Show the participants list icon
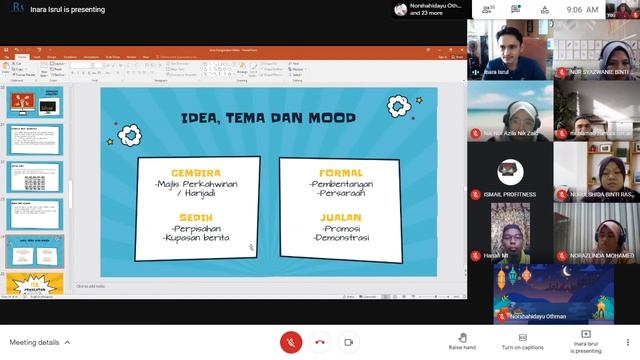640x360 pixels. (487, 9)
